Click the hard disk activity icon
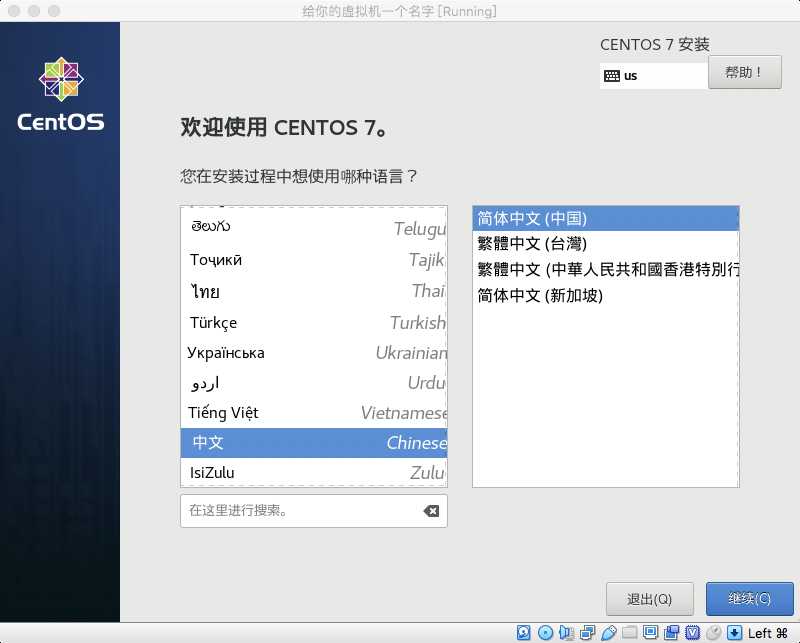The height and width of the screenshot is (643, 800). tap(523, 633)
